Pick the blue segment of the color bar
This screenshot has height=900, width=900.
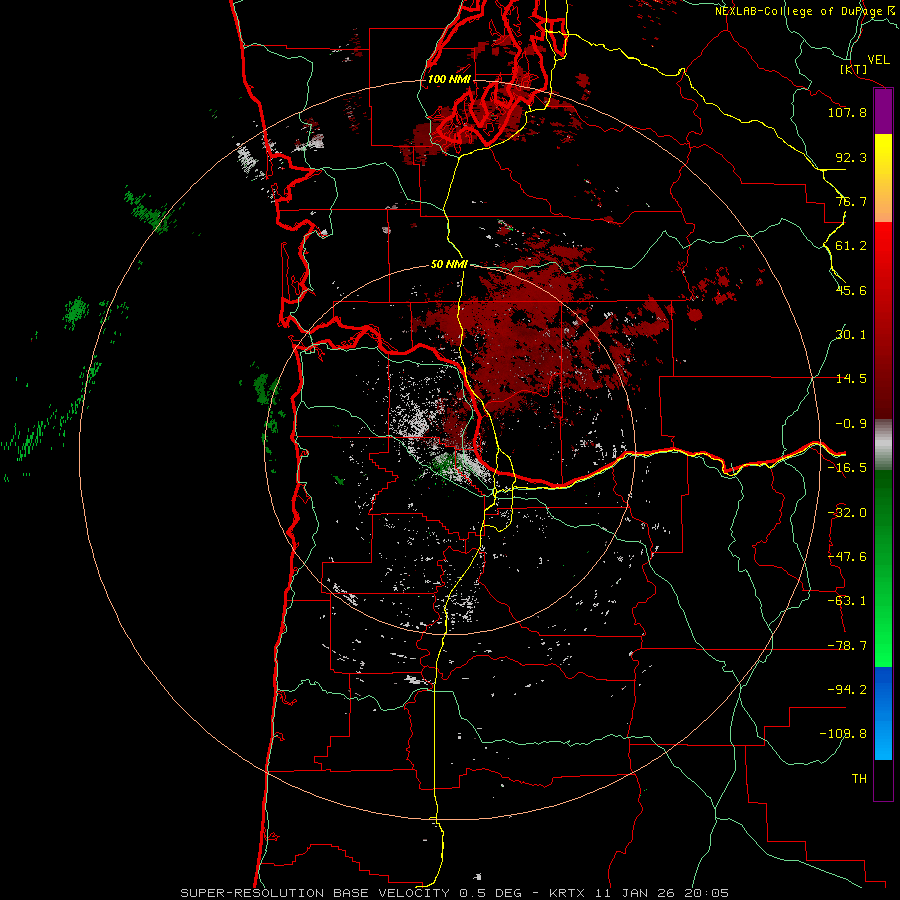(x=883, y=713)
